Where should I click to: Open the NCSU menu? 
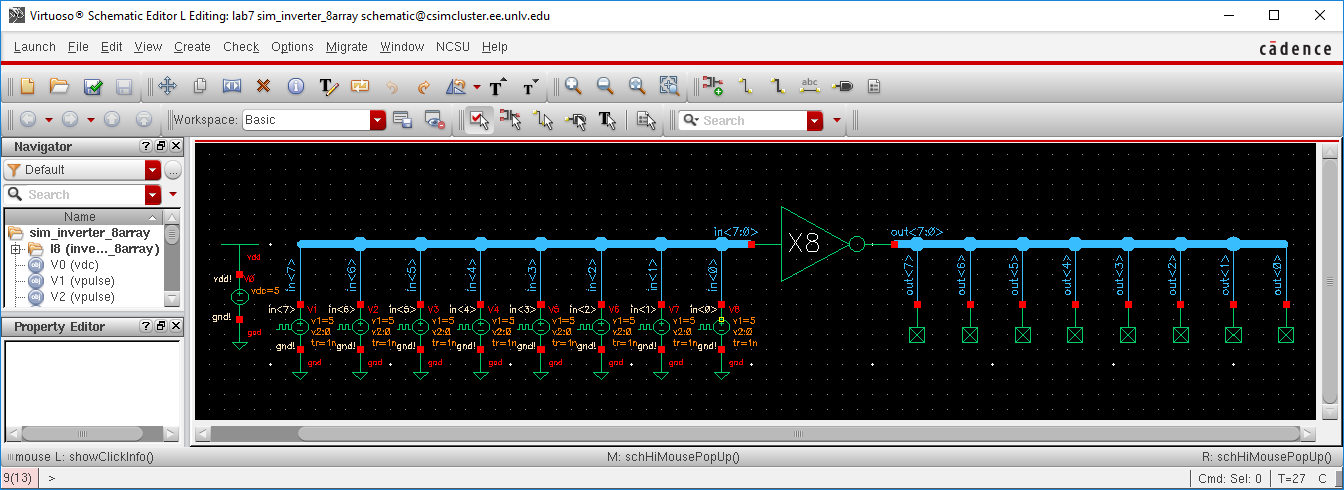point(453,47)
